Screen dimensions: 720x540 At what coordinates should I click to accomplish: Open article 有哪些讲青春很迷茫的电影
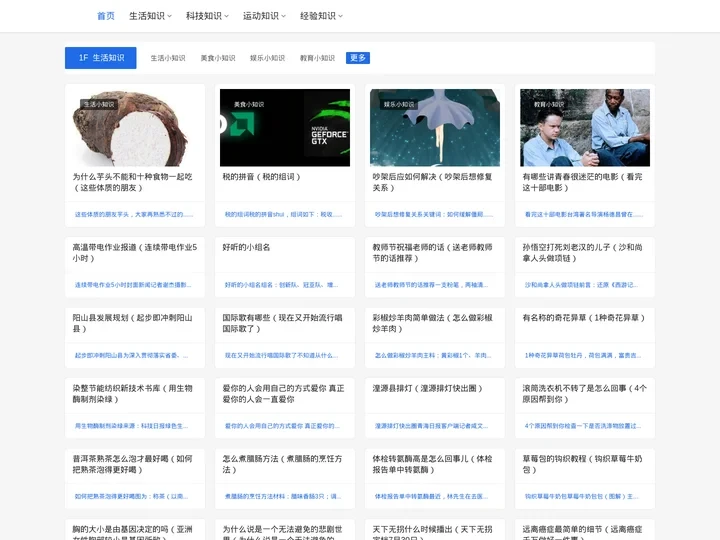click(582, 182)
